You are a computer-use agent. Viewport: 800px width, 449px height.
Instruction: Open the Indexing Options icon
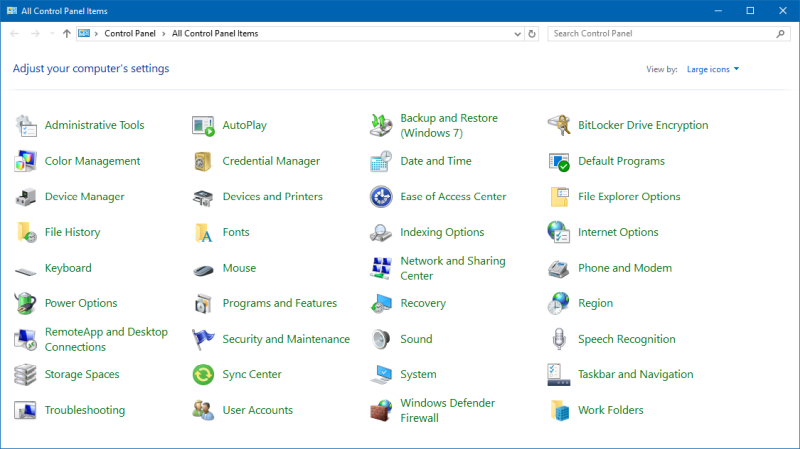click(x=381, y=232)
